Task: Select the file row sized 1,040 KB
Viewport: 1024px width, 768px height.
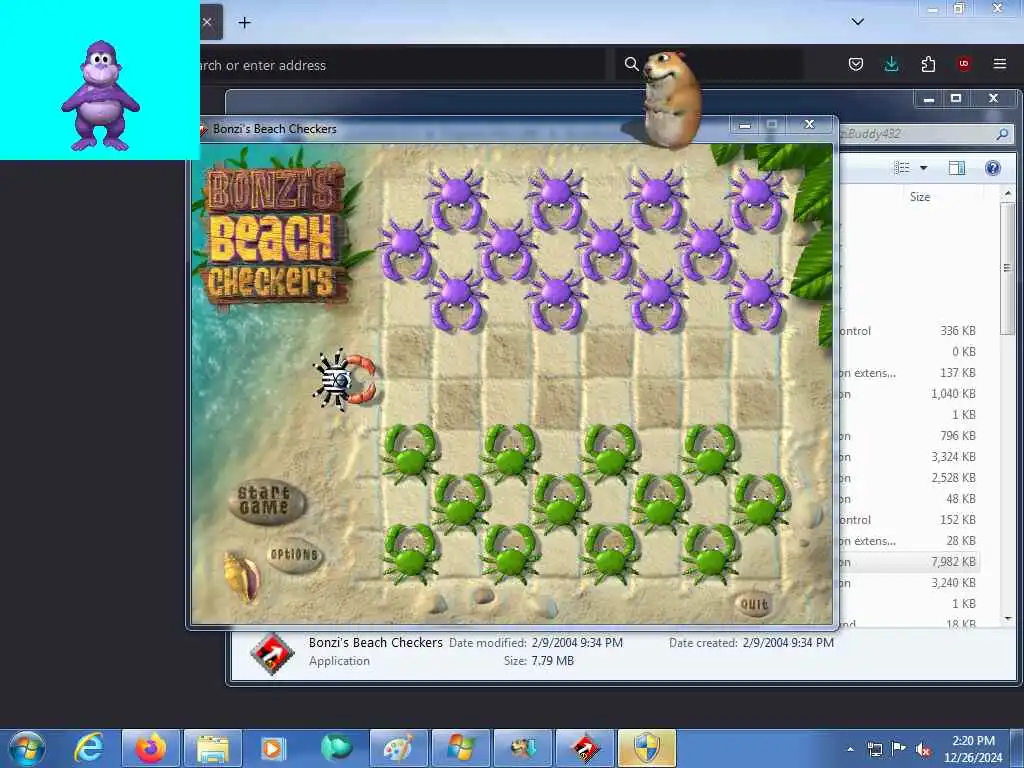Action: point(910,393)
